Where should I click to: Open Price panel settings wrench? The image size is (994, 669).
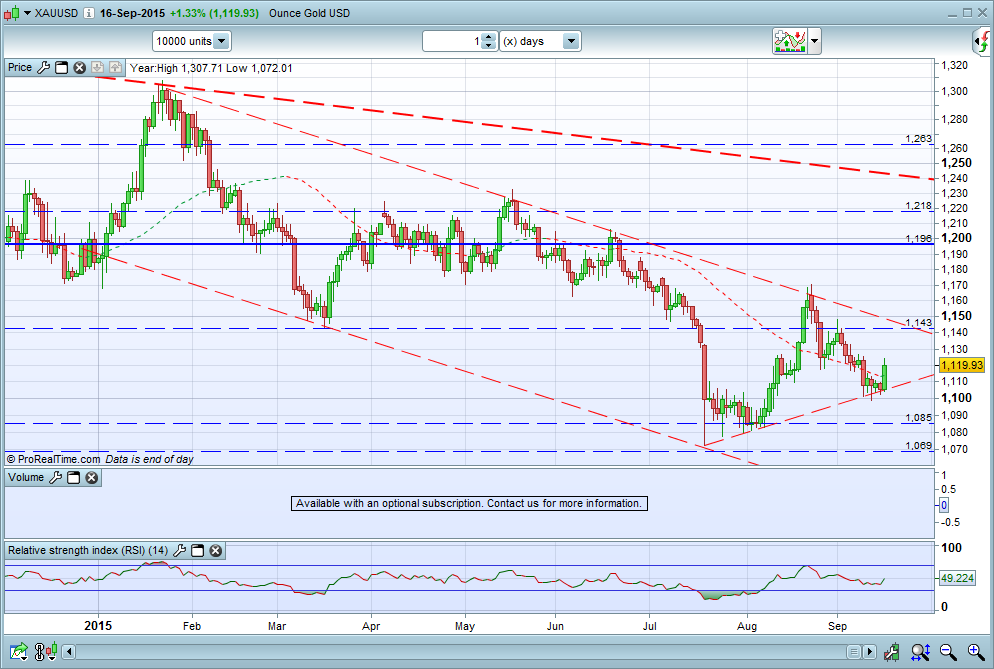point(43,68)
